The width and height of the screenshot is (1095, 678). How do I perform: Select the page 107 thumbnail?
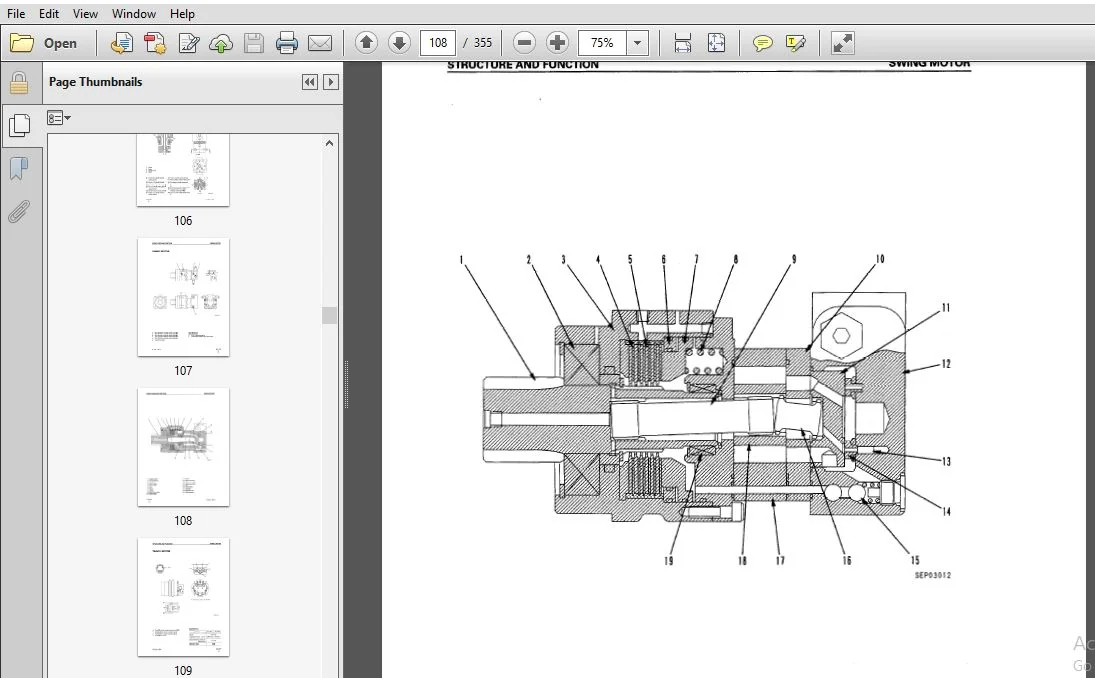[x=183, y=297]
